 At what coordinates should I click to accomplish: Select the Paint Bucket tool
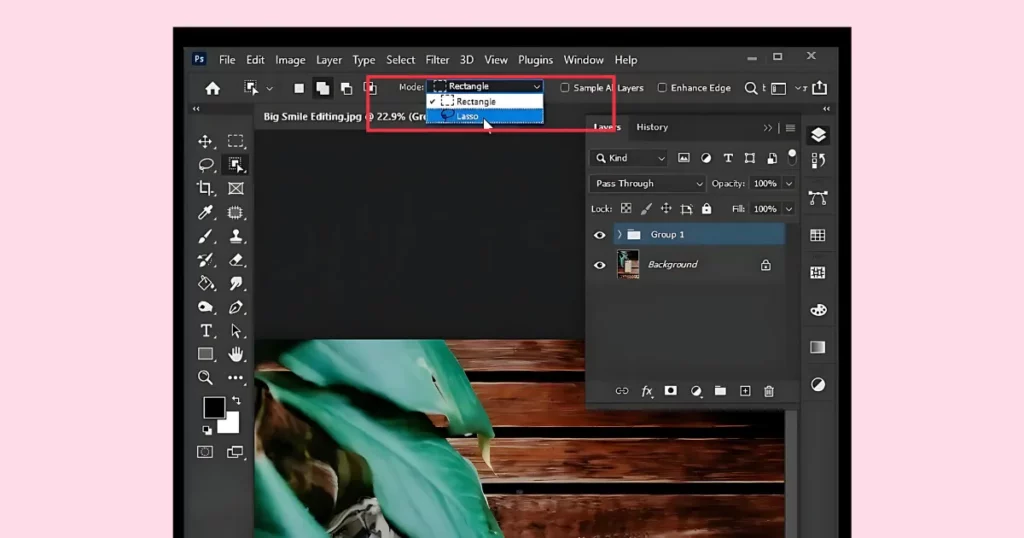click(x=206, y=283)
